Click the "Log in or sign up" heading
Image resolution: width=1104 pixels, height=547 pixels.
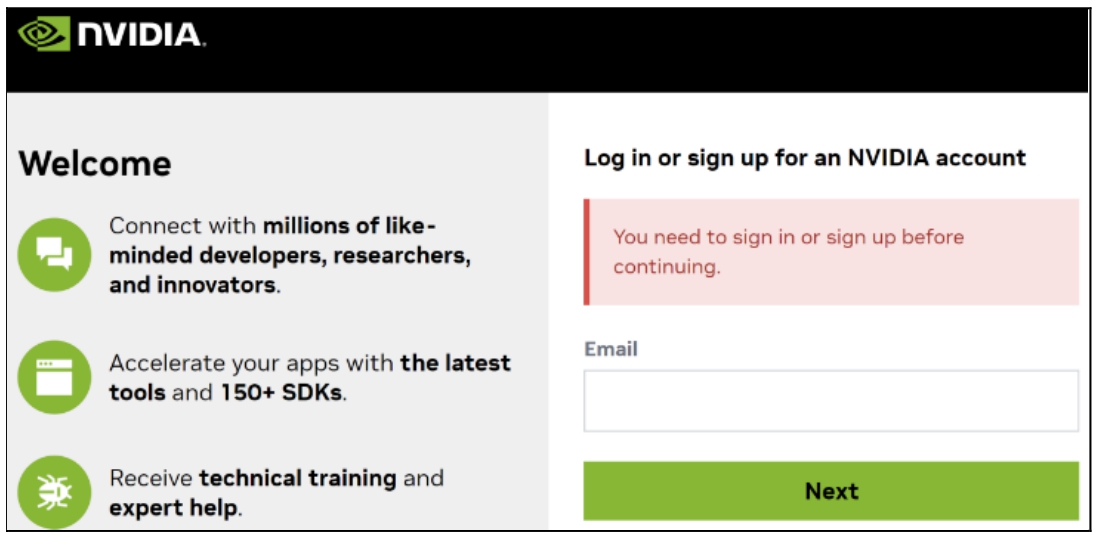click(804, 157)
